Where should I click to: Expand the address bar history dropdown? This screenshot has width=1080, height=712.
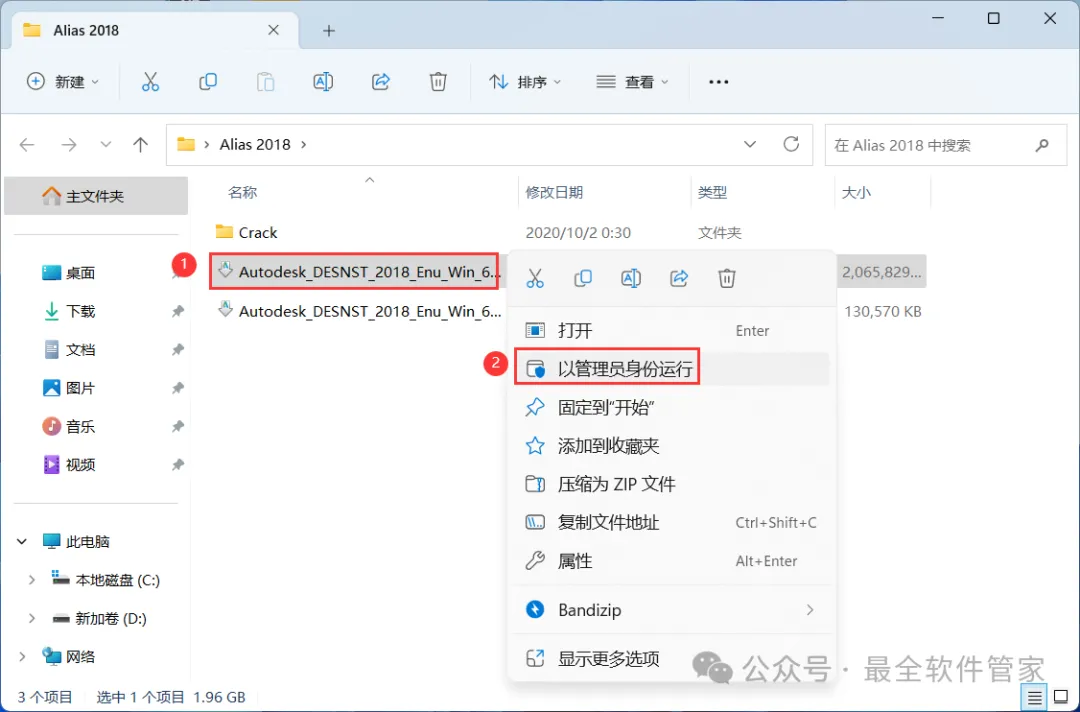[750, 145]
